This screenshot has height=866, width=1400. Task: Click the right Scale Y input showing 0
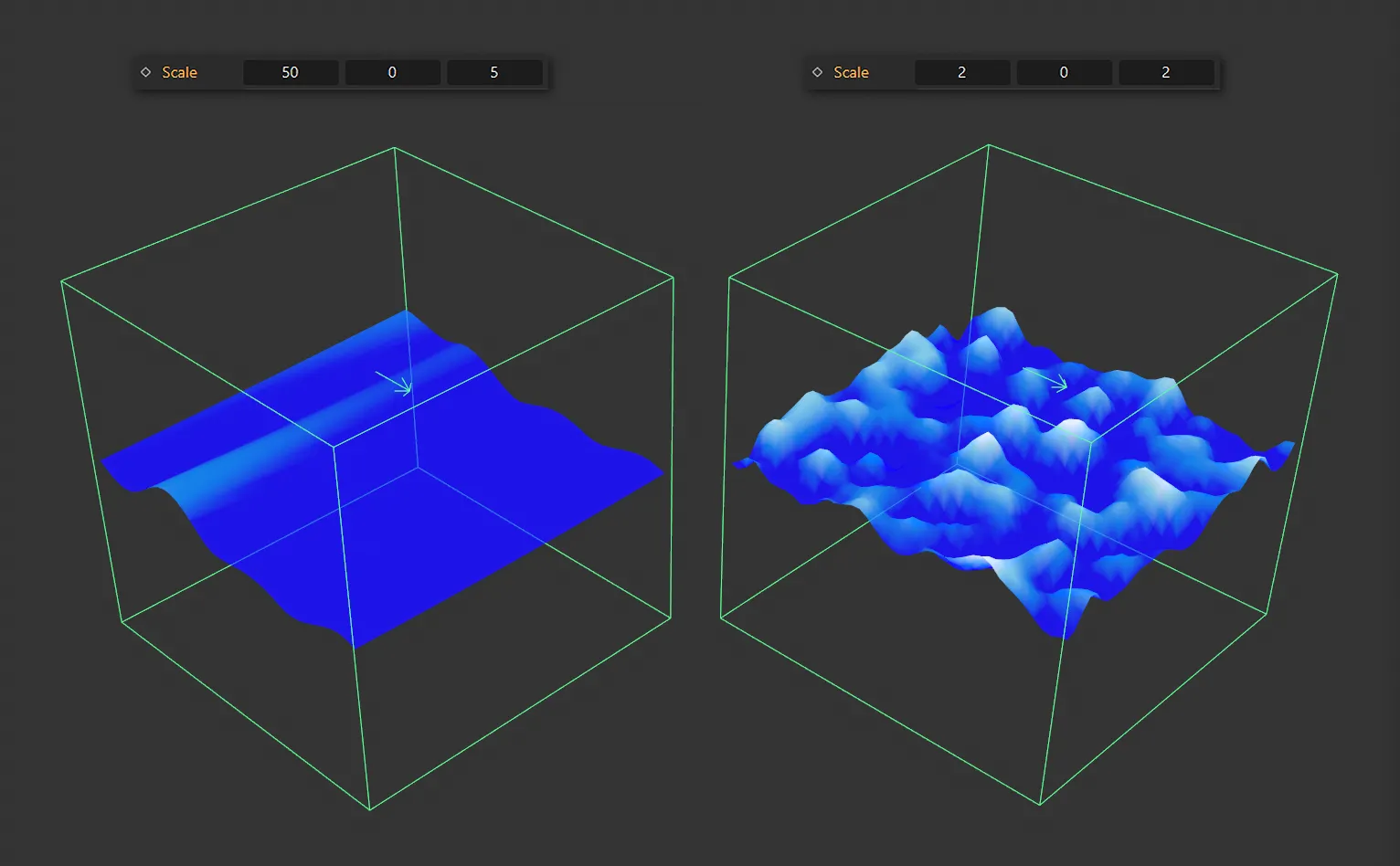[1064, 72]
